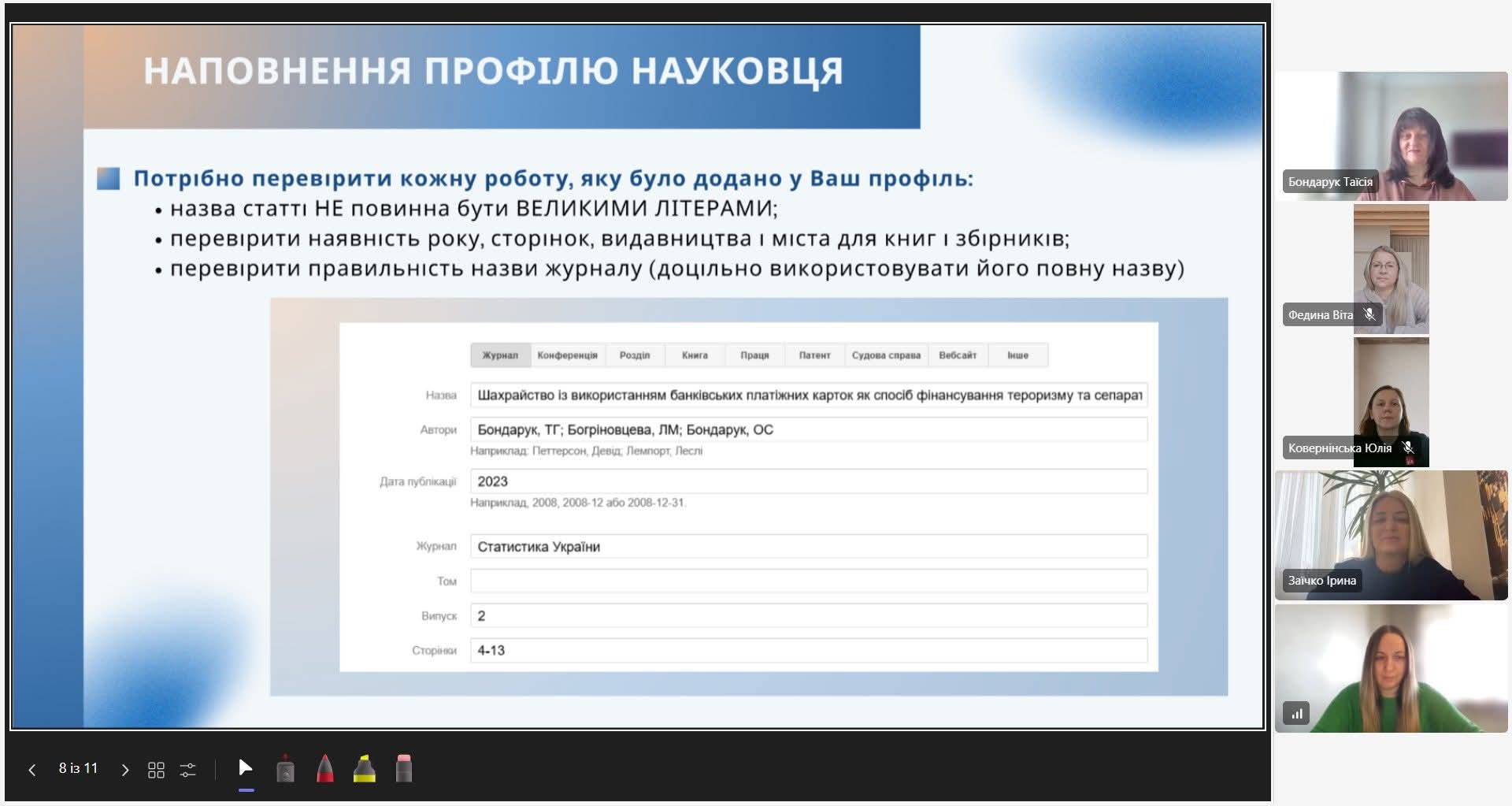Go to the previous slide

32,770
